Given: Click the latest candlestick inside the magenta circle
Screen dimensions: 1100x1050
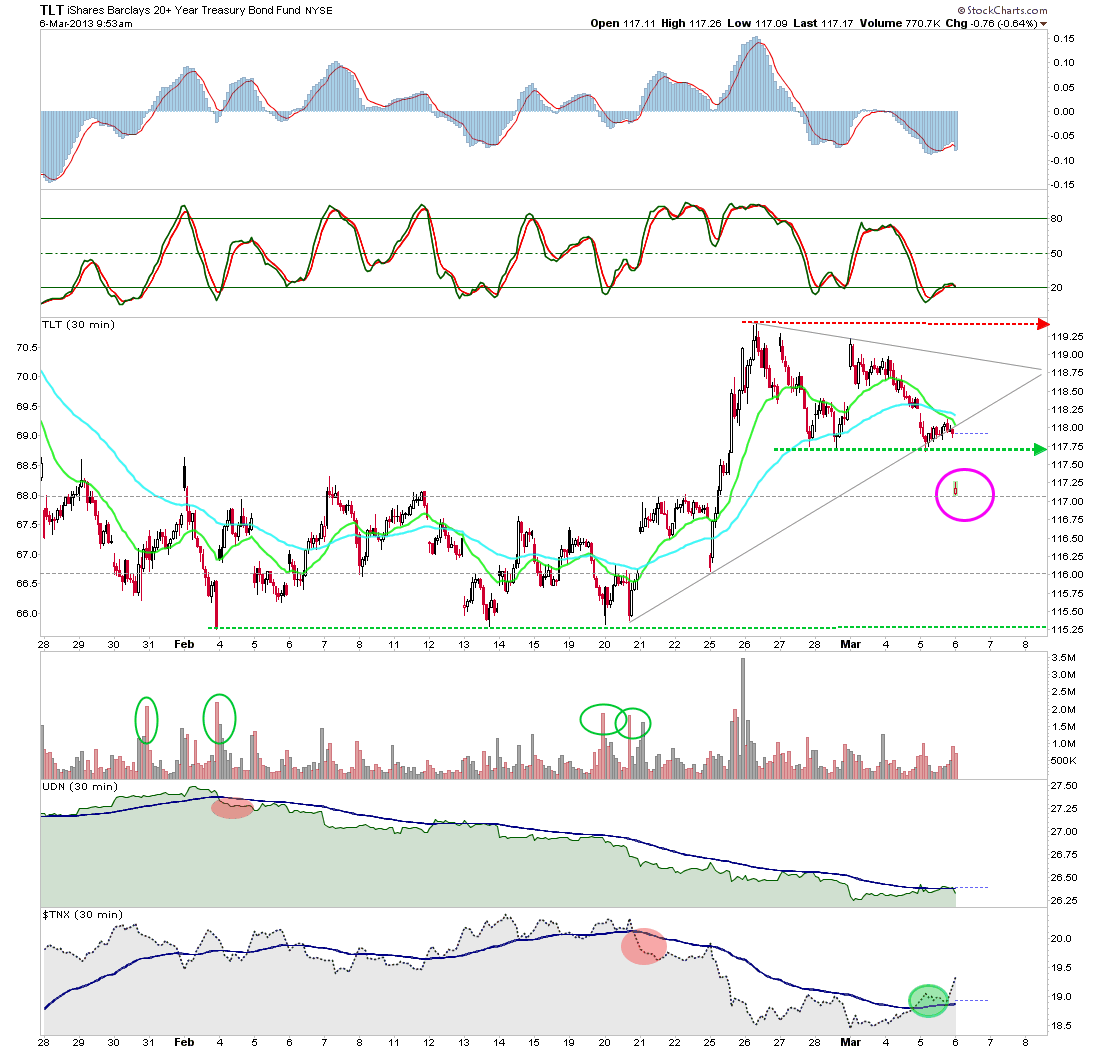Looking at the screenshot, I should point(955,489).
